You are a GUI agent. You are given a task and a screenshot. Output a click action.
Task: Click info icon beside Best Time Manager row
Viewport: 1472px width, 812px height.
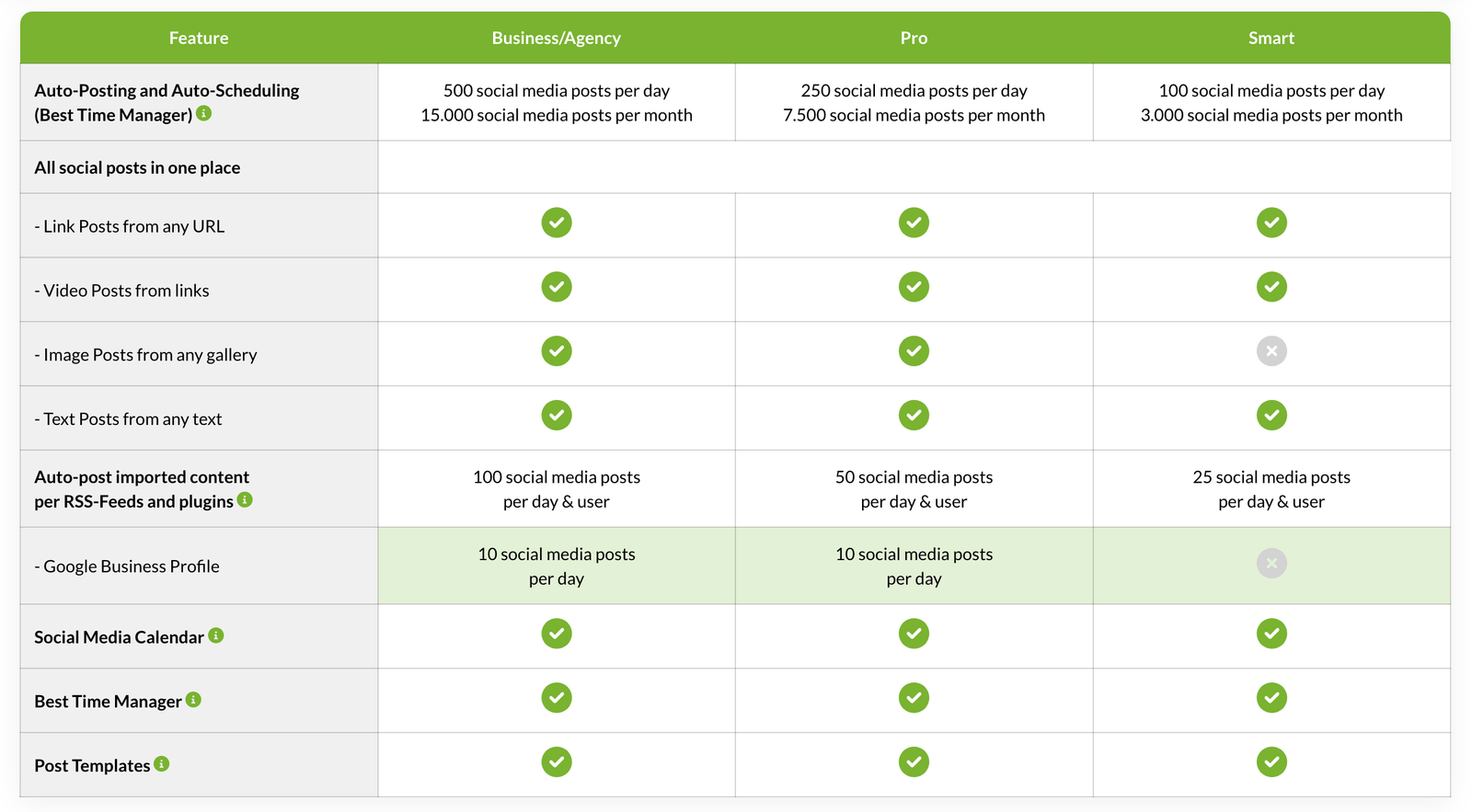tap(193, 700)
